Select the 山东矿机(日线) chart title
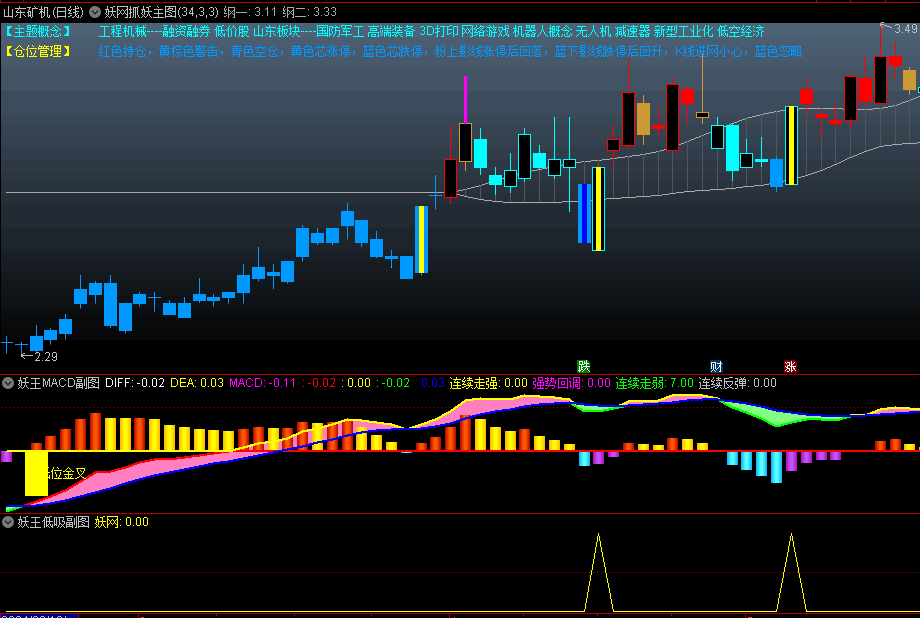 coord(44,12)
